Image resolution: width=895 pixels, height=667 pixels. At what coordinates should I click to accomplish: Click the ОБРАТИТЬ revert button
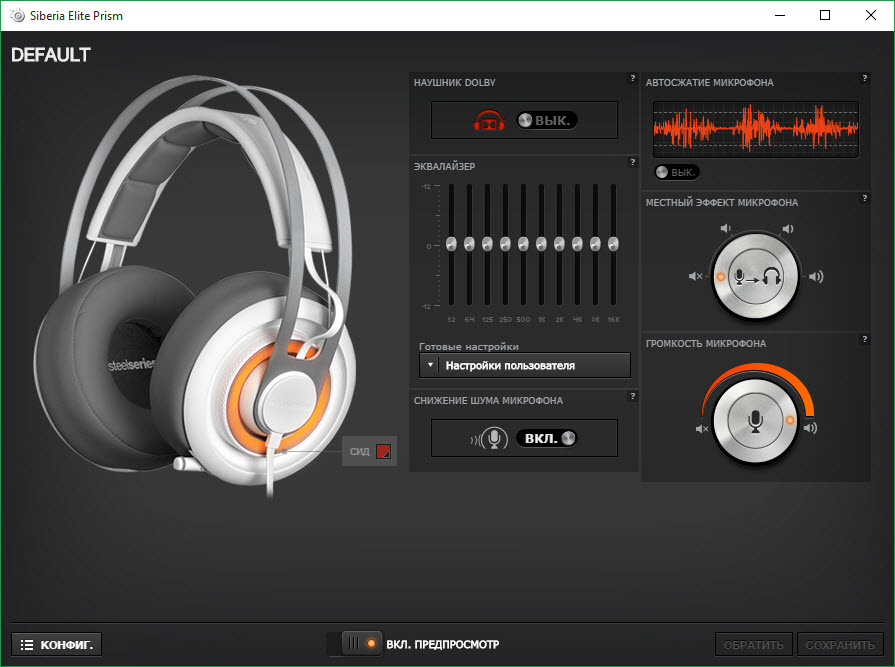[753, 645]
